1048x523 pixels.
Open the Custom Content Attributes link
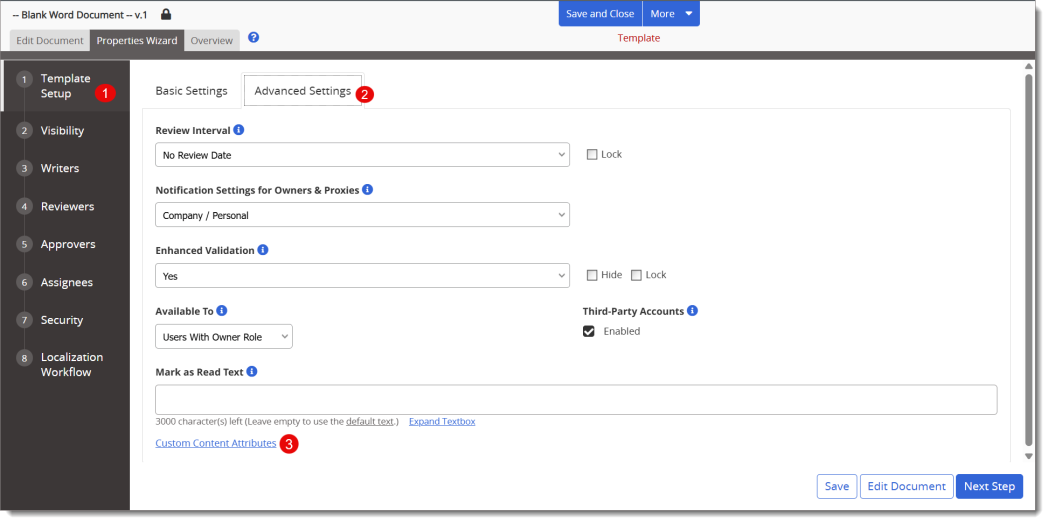click(216, 443)
